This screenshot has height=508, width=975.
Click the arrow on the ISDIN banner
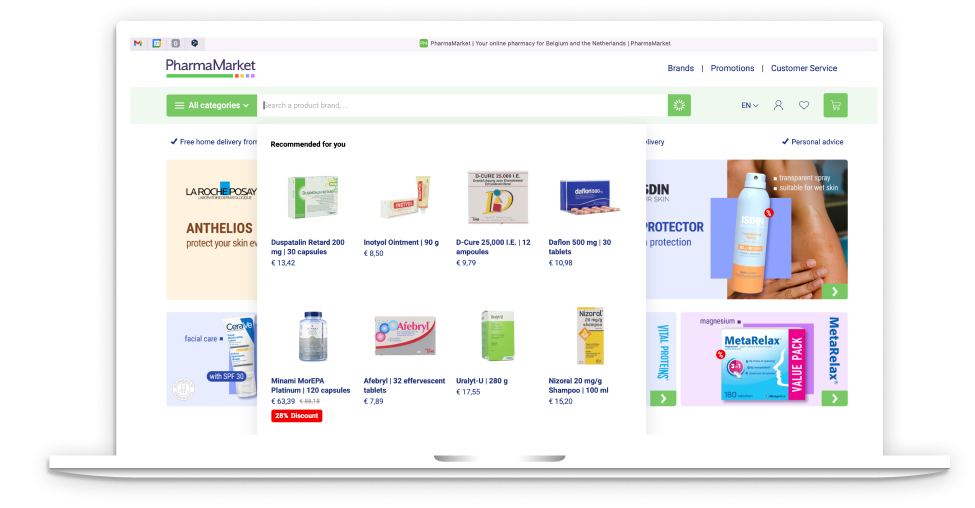pyautogui.click(x=835, y=291)
